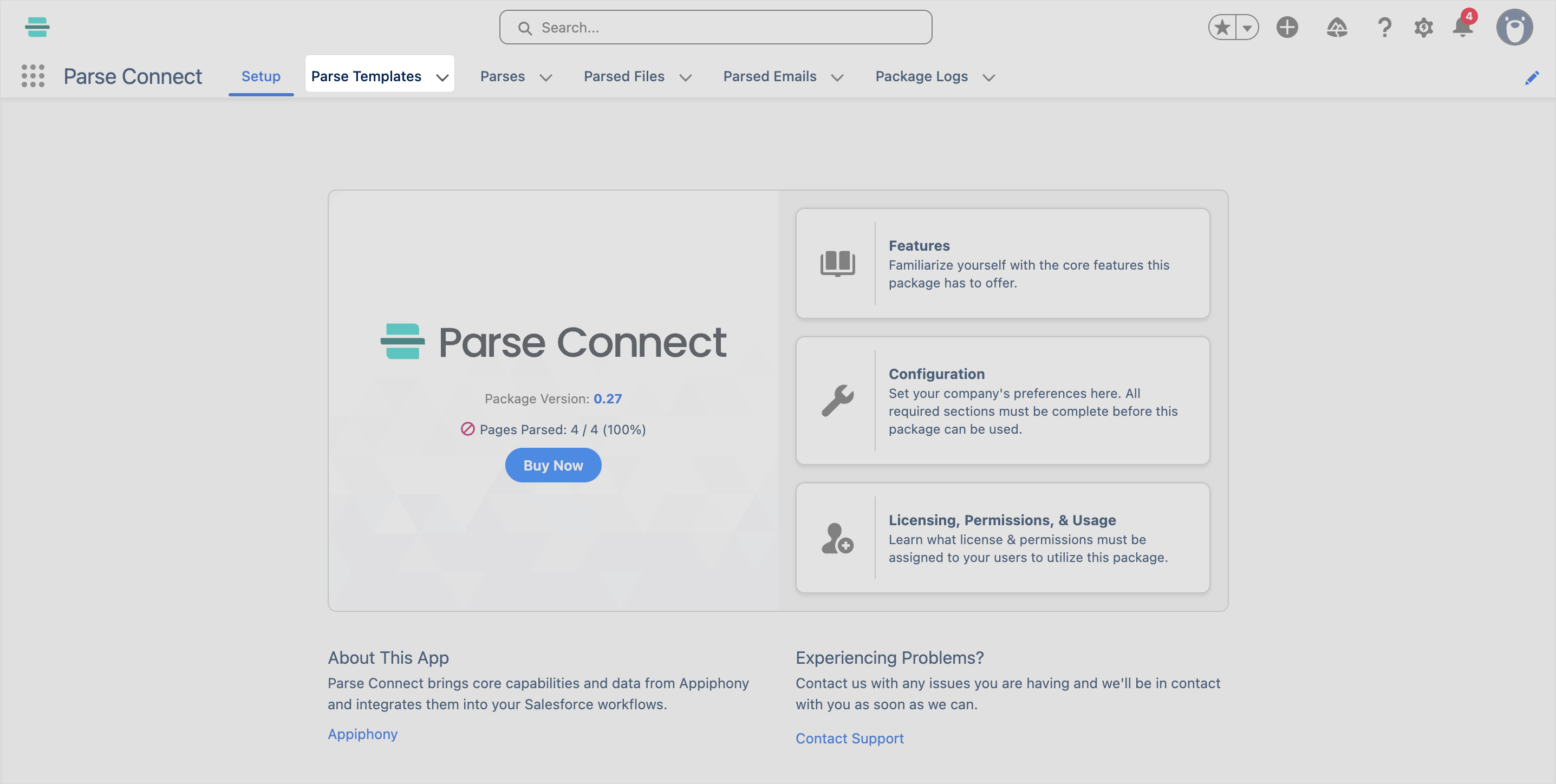Click the Contact Support link
This screenshot has height=784, width=1556.
click(x=849, y=737)
